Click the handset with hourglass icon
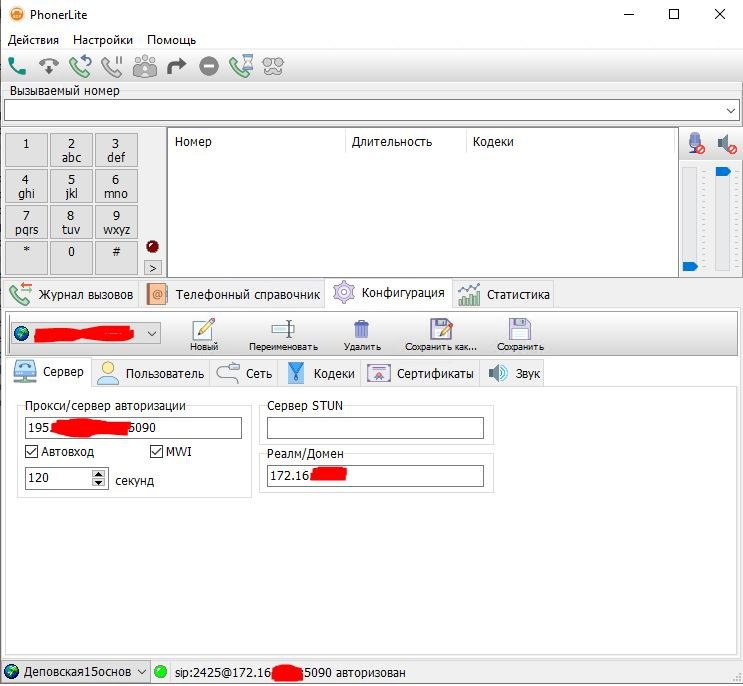Image resolution: width=743 pixels, height=686 pixels. pyautogui.click(x=241, y=66)
